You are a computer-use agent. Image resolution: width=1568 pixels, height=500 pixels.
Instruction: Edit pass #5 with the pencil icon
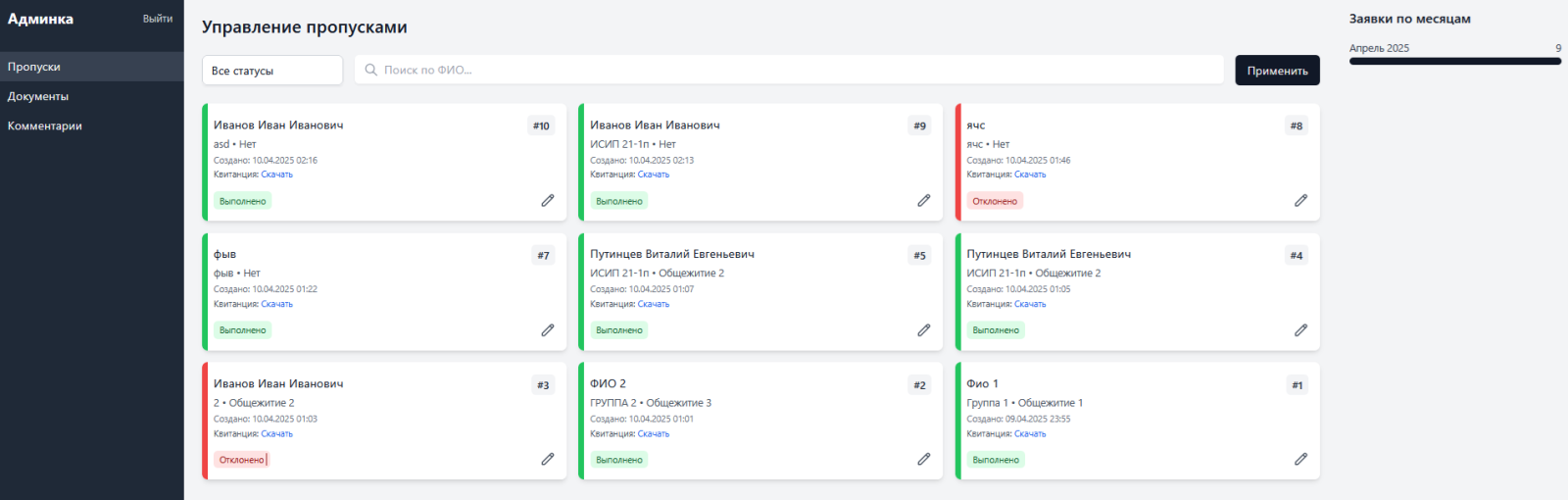[x=923, y=330]
